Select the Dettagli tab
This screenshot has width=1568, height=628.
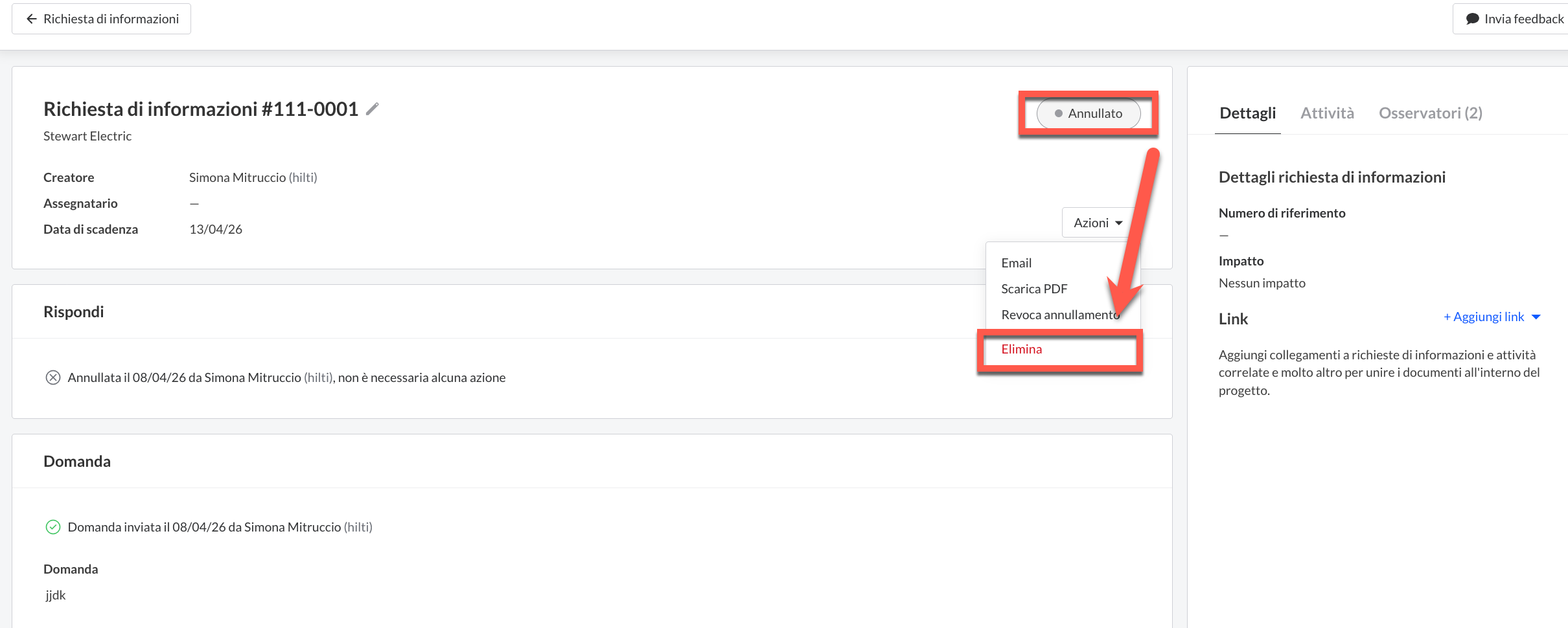pos(1247,113)
